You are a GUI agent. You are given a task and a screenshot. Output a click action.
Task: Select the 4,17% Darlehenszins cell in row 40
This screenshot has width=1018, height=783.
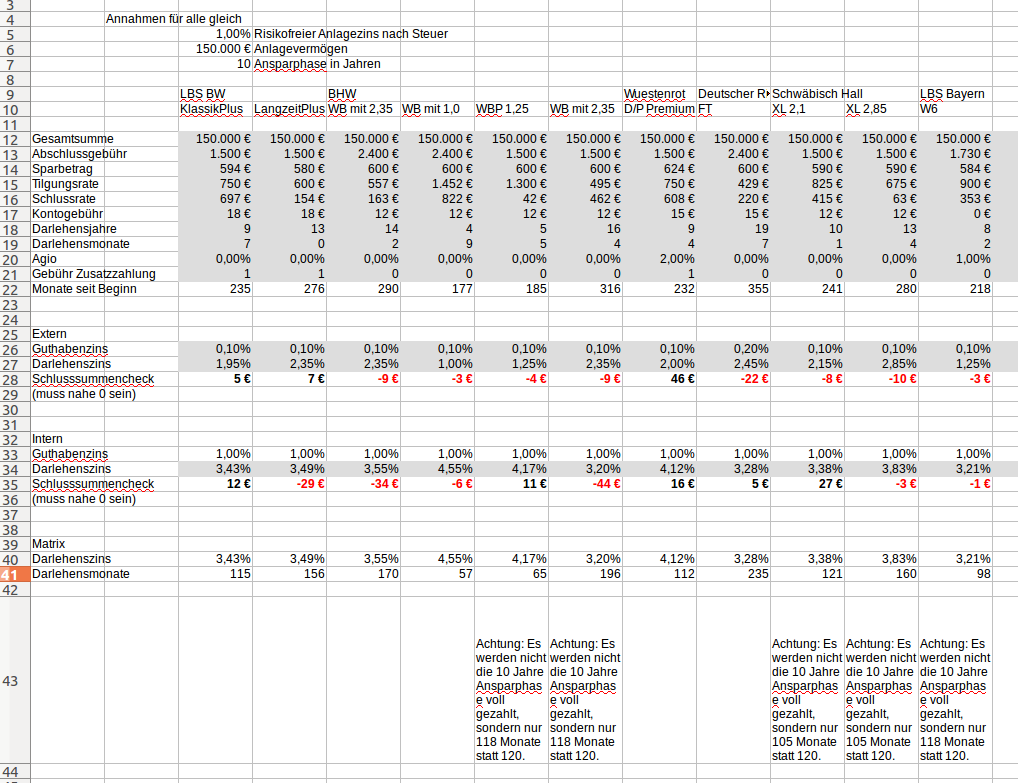tap(512, 558)
